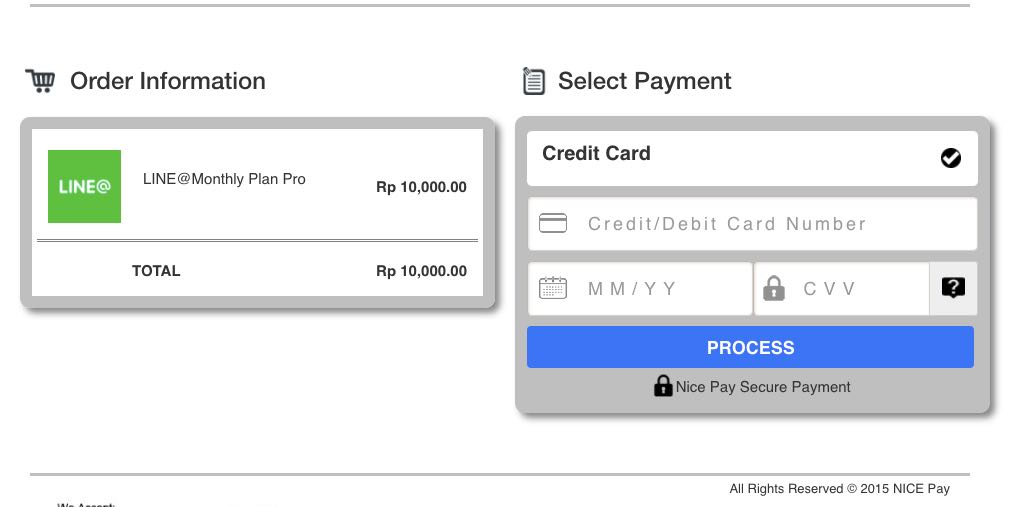The width and height of the screenshot is (1014, 507).
Task: Click the credit card icon in number field
Action: click(x=553, y=223)
